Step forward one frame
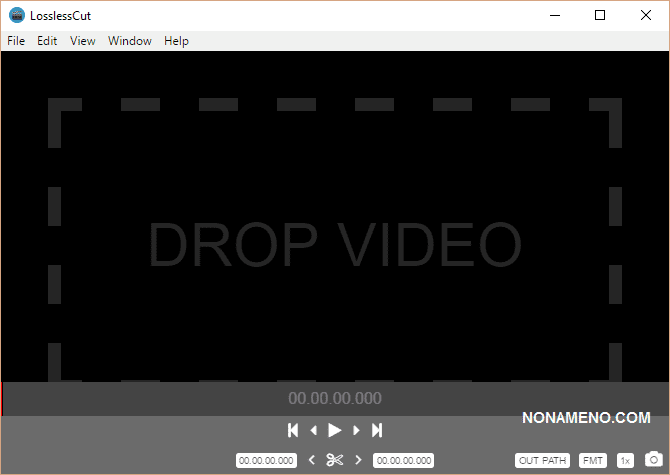Screen dimensions: 670x475 [x=357, y=430]
